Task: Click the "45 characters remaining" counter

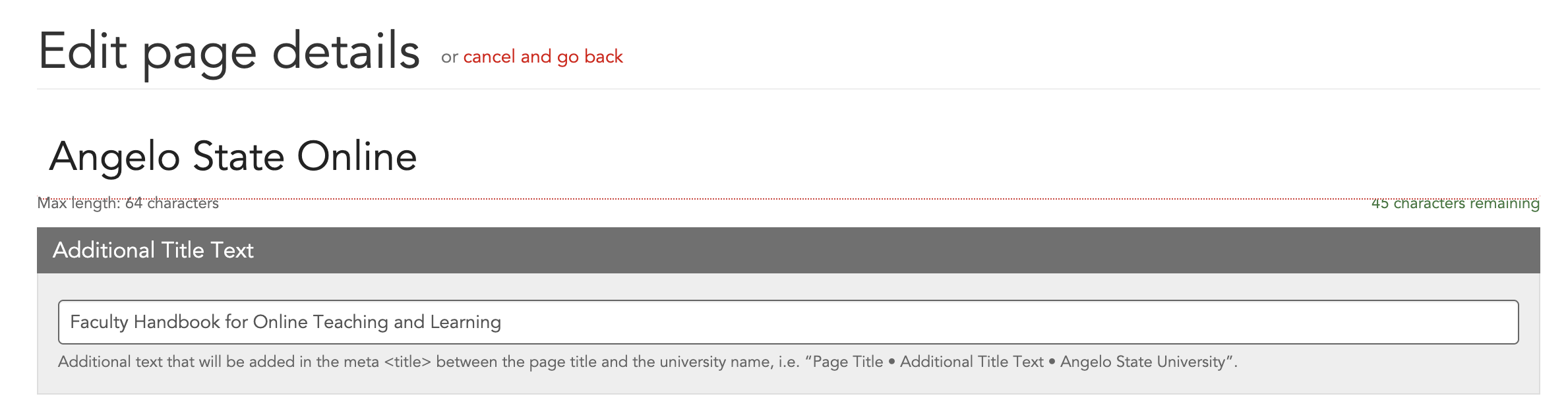Action: point(1455,204)
